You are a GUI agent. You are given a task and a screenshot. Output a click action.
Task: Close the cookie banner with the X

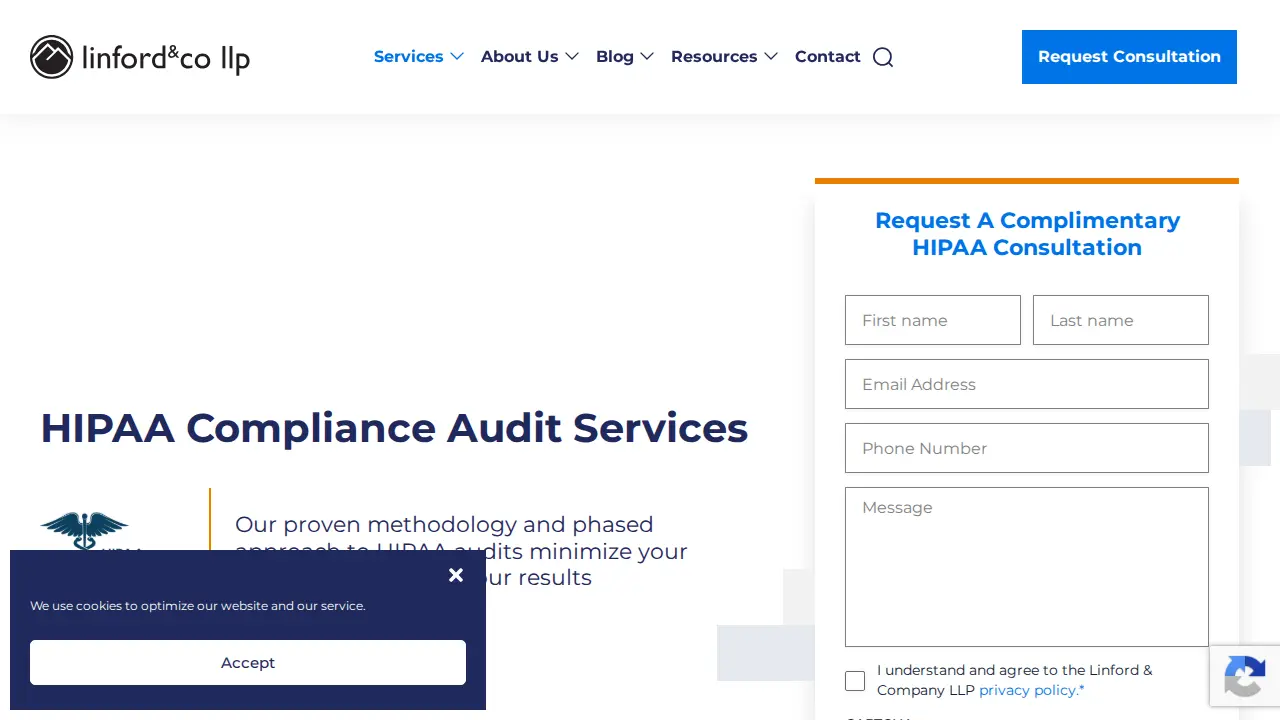click(456, 575)
